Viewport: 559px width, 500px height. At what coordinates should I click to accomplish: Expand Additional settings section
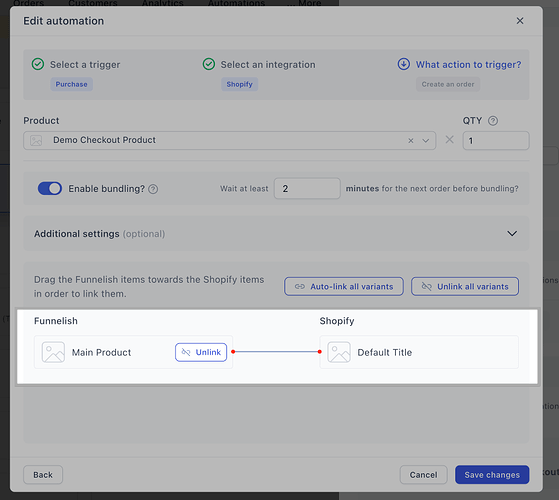click(276, 233)
